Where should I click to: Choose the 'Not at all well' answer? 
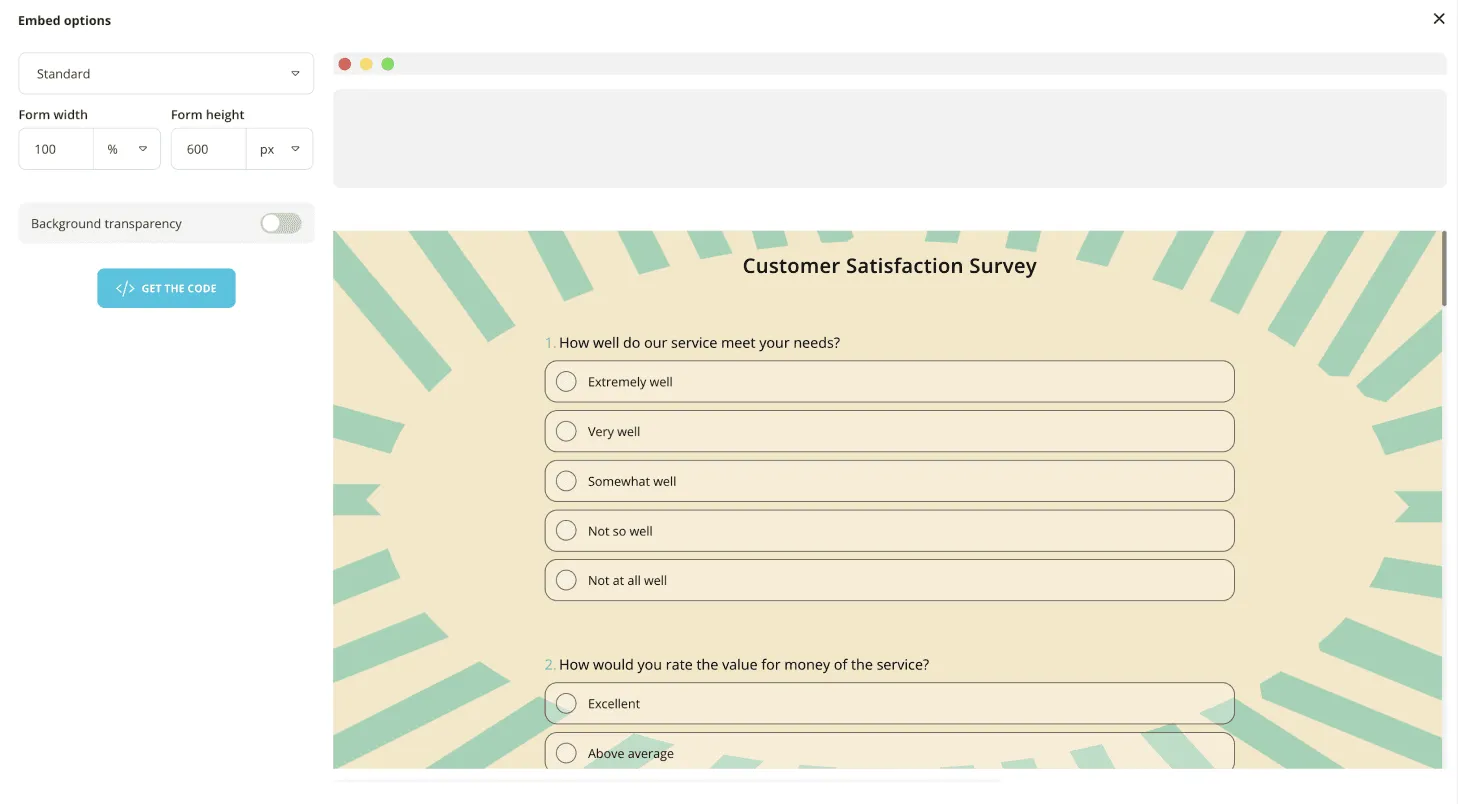(x=566, y=579)
